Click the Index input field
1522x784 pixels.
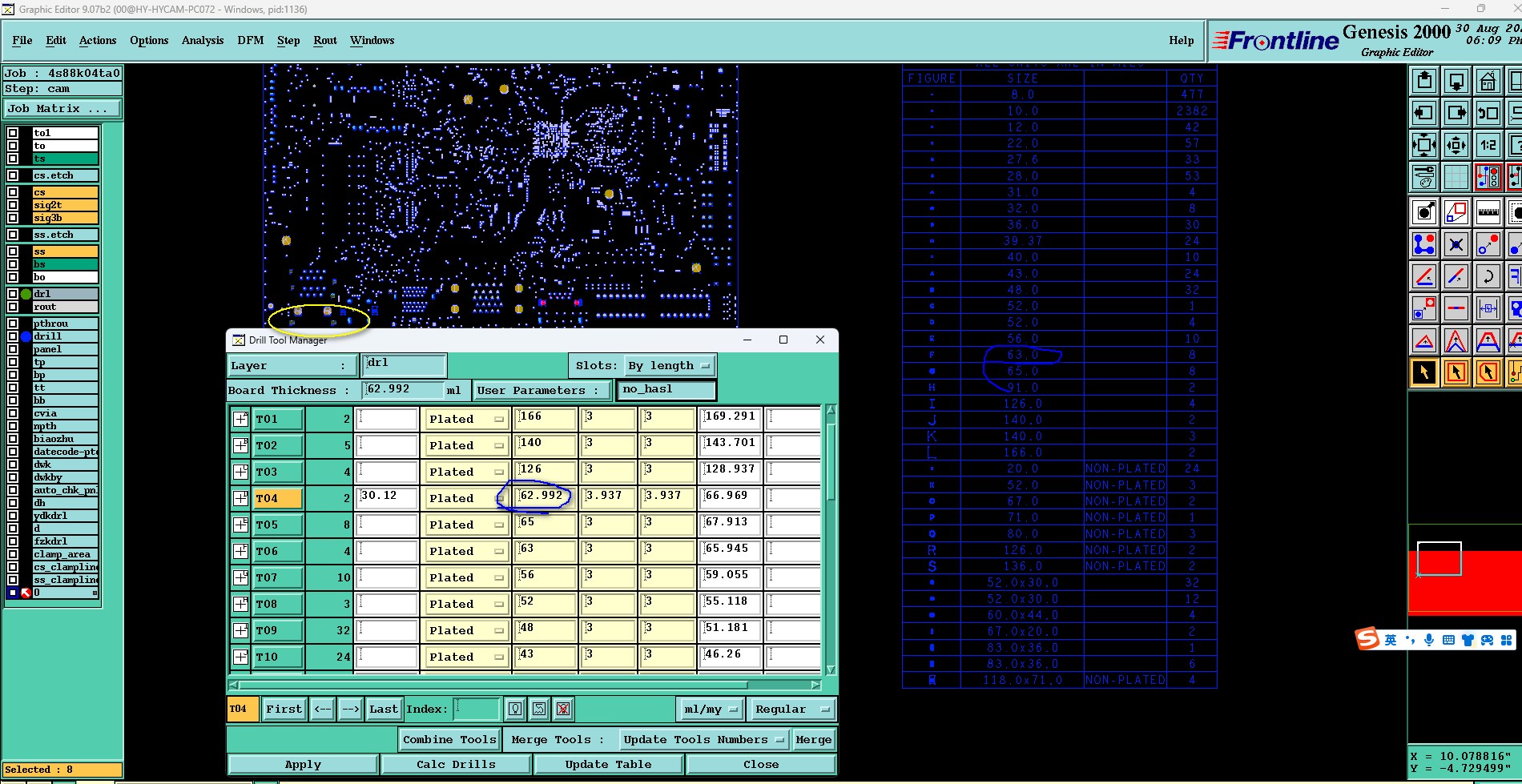coord(477,710)
